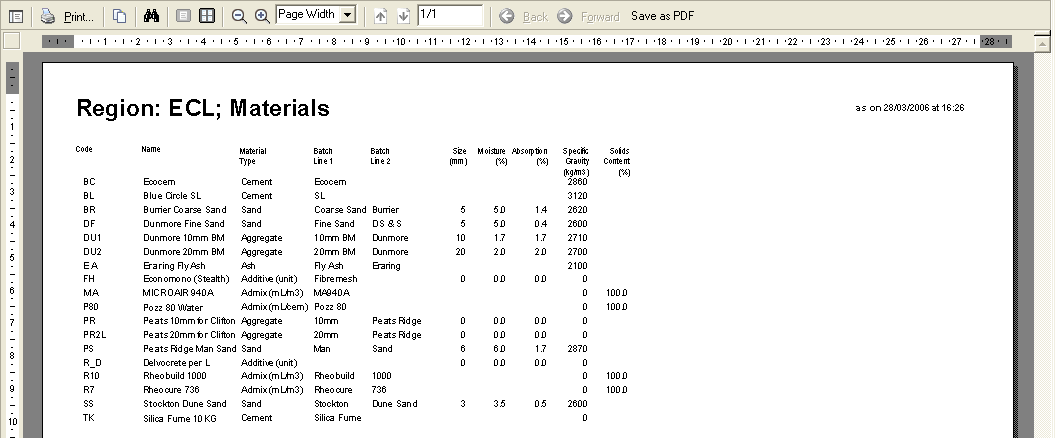Click the copy pages icon
1056x438 pixels.
[x=119, y=16]
